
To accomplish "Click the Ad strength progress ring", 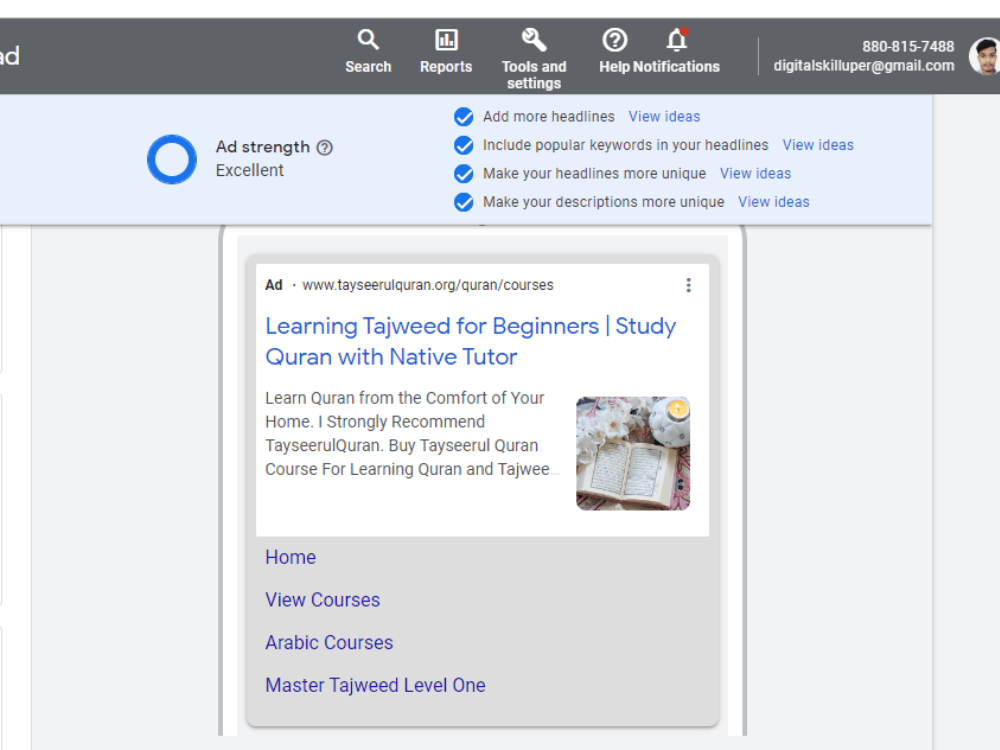I will click(171, 160).
